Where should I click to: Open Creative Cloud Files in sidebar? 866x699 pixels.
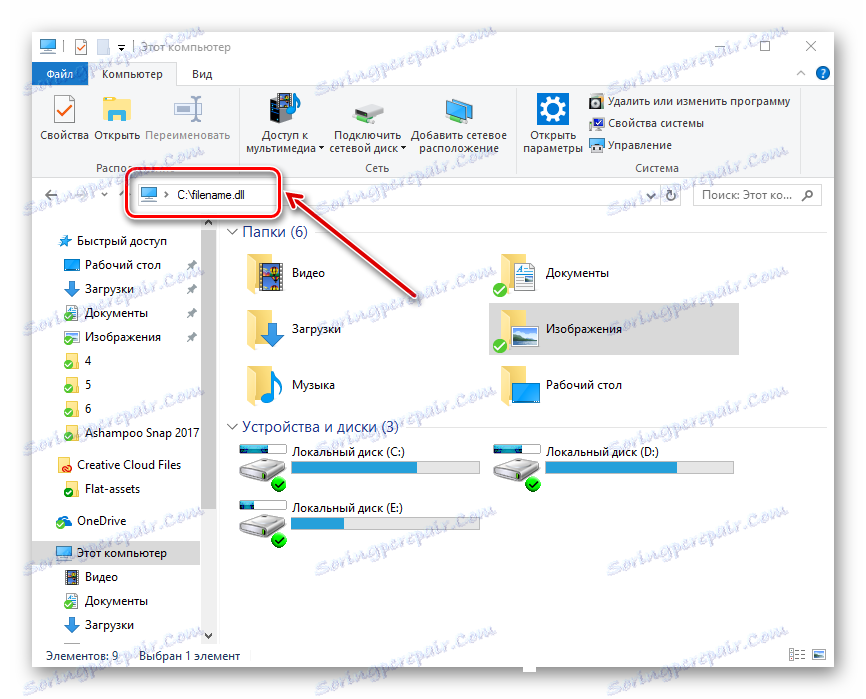pos(119,465)
